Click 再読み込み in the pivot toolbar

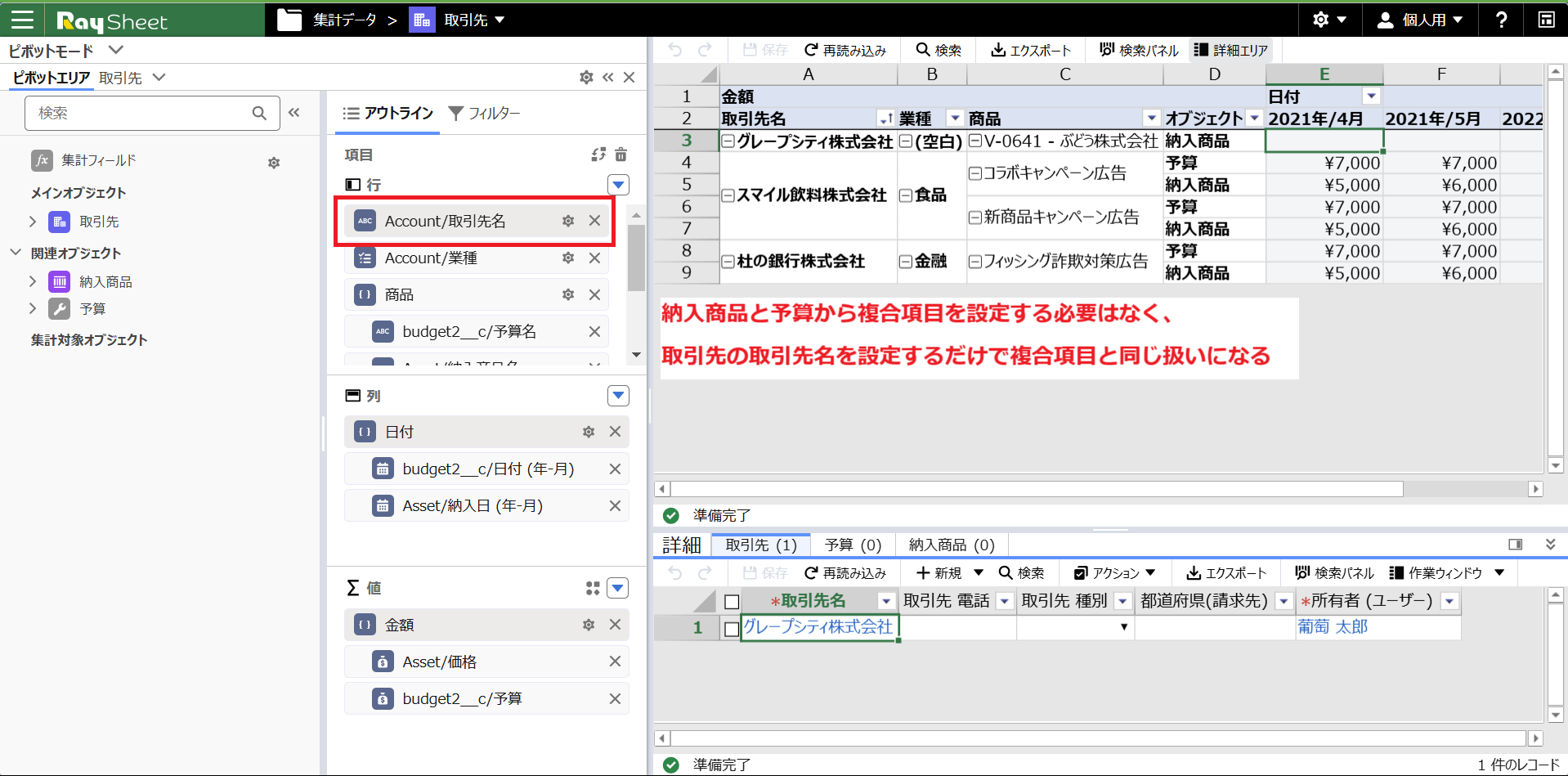pos(845,51)
